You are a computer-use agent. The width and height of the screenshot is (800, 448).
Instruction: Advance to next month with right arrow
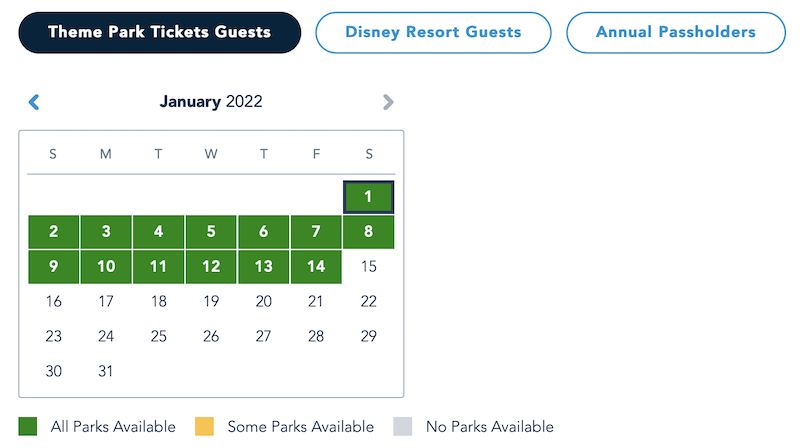[x=388, y=102]
